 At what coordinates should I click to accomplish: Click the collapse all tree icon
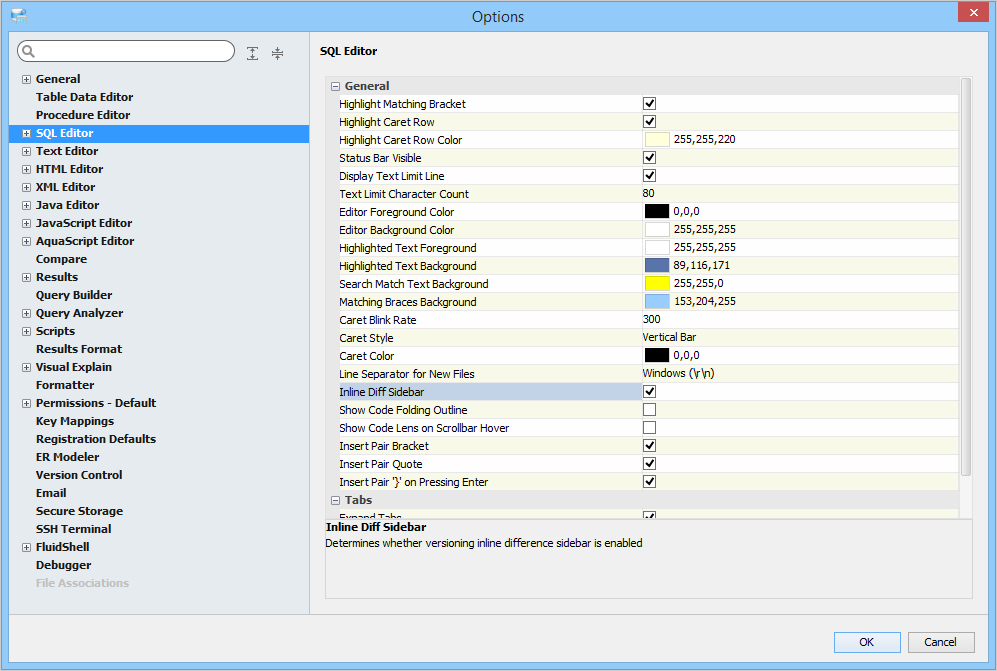(x=277, y=53)
